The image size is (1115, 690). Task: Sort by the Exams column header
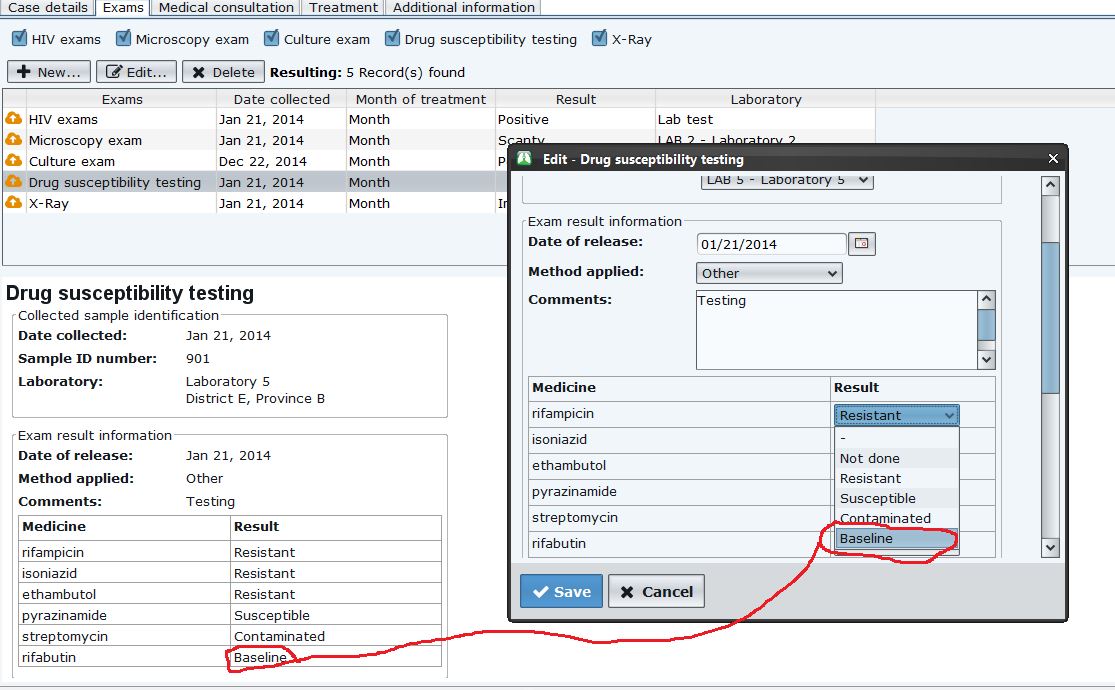(122, 99)
